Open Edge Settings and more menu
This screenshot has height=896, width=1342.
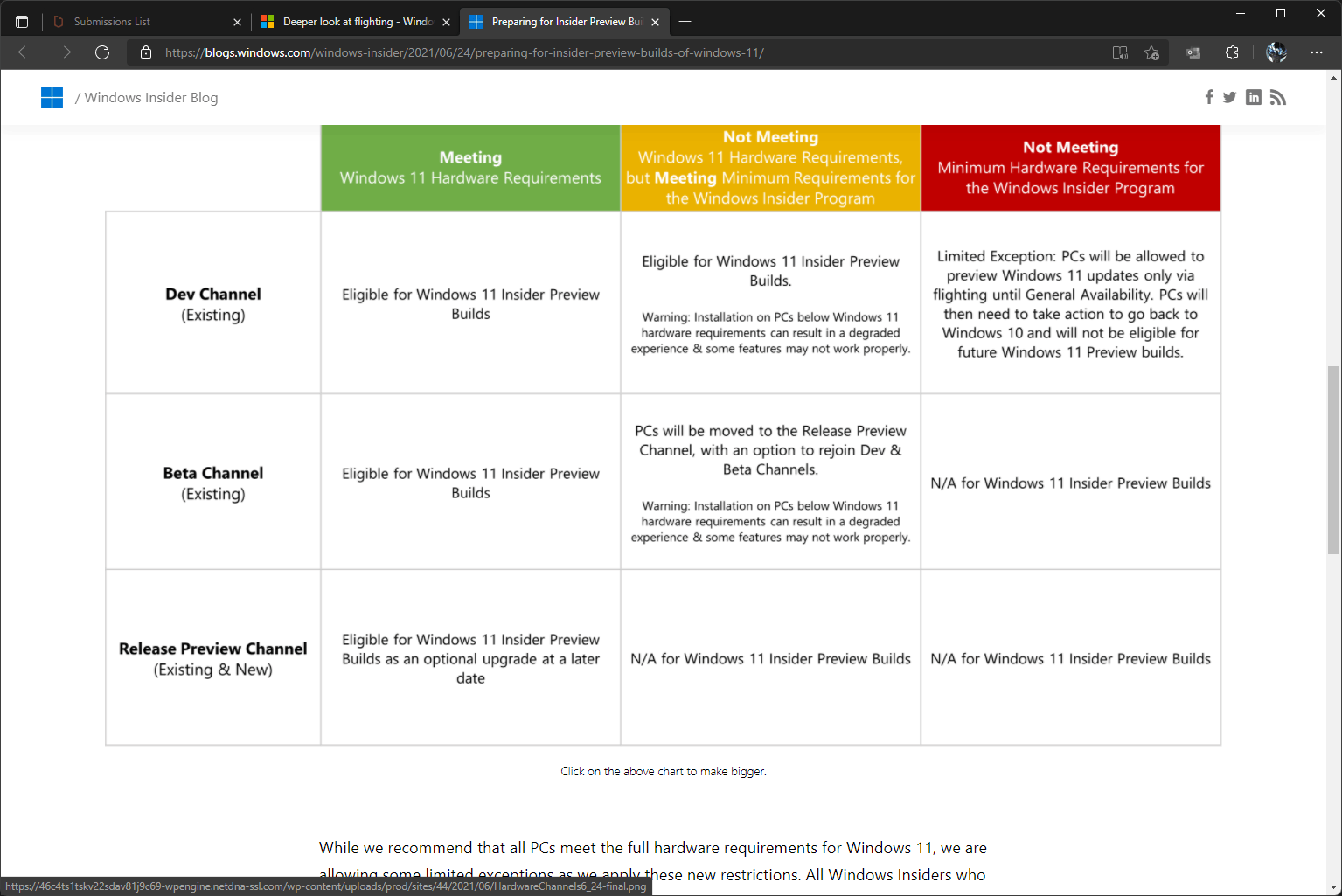tap(1317, 52)
